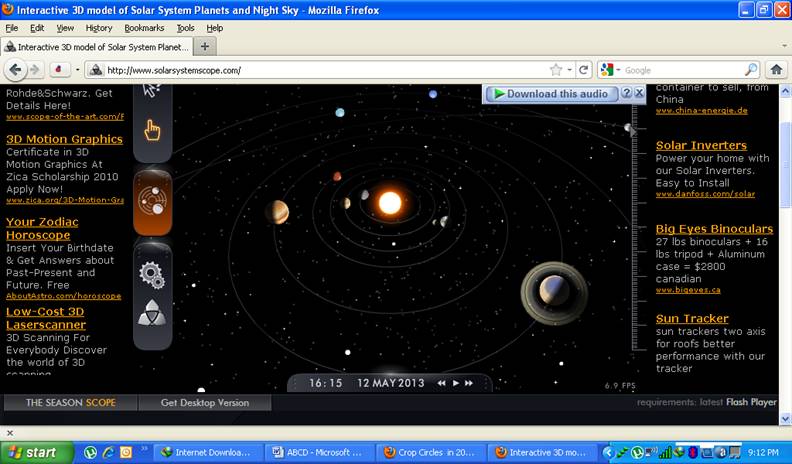Fast-forward time with the double-right arrow
Viewport: 792px width, 464px height.
tap(468, 383)
